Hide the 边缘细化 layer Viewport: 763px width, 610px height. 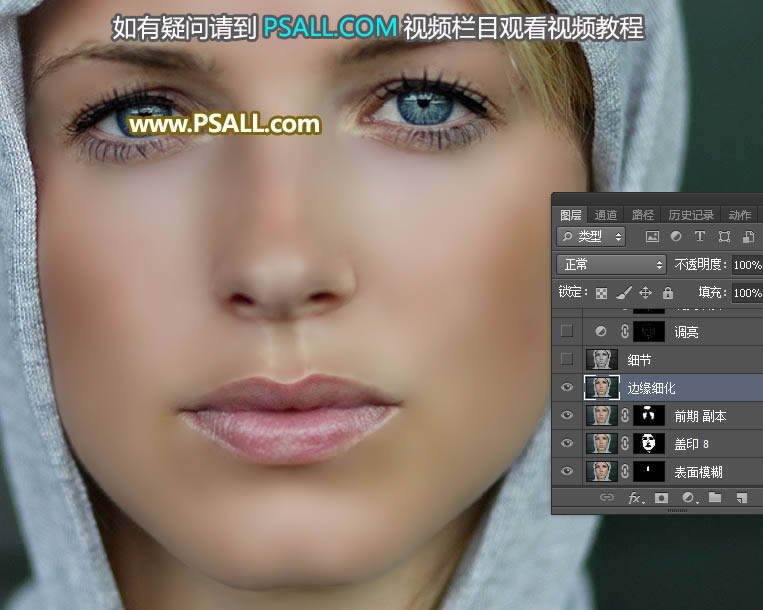tap(567, 387)
